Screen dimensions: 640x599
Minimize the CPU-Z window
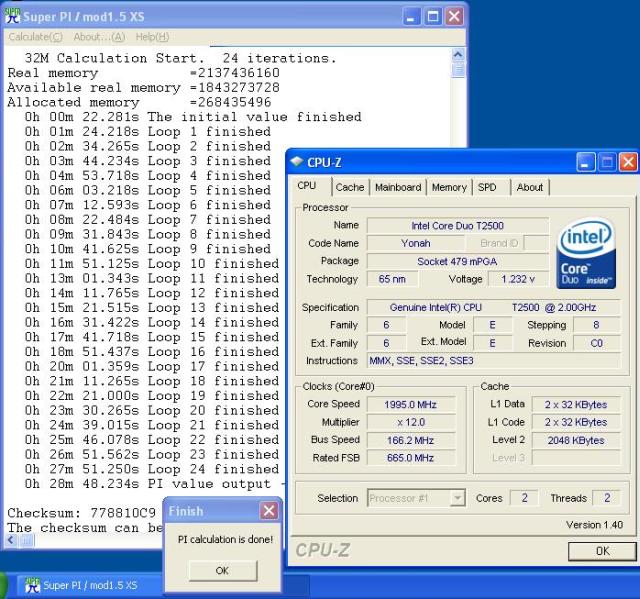[x=585, y=162]
